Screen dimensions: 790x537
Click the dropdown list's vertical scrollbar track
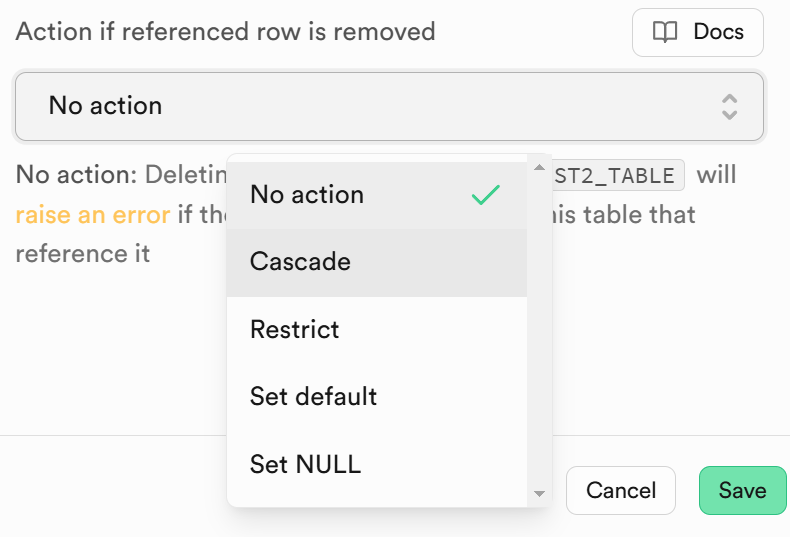(539, 330)
